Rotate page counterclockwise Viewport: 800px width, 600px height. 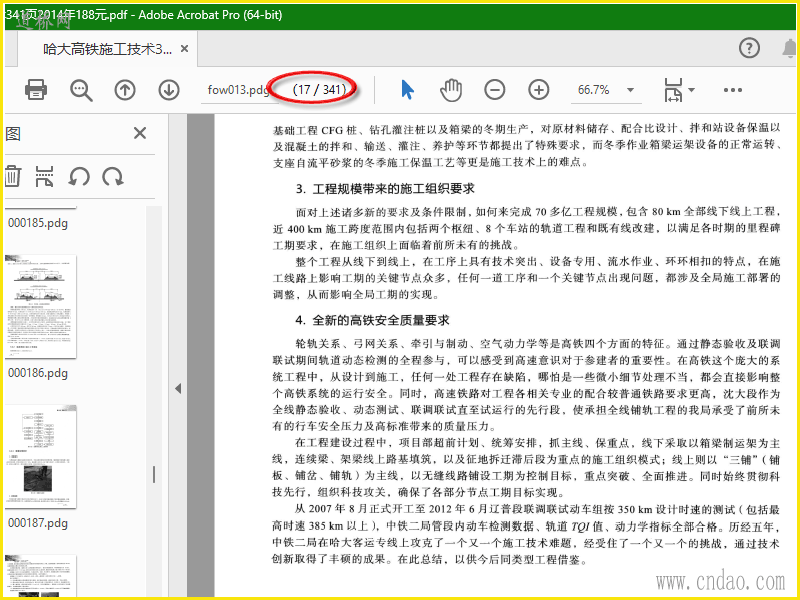[79, 177]
